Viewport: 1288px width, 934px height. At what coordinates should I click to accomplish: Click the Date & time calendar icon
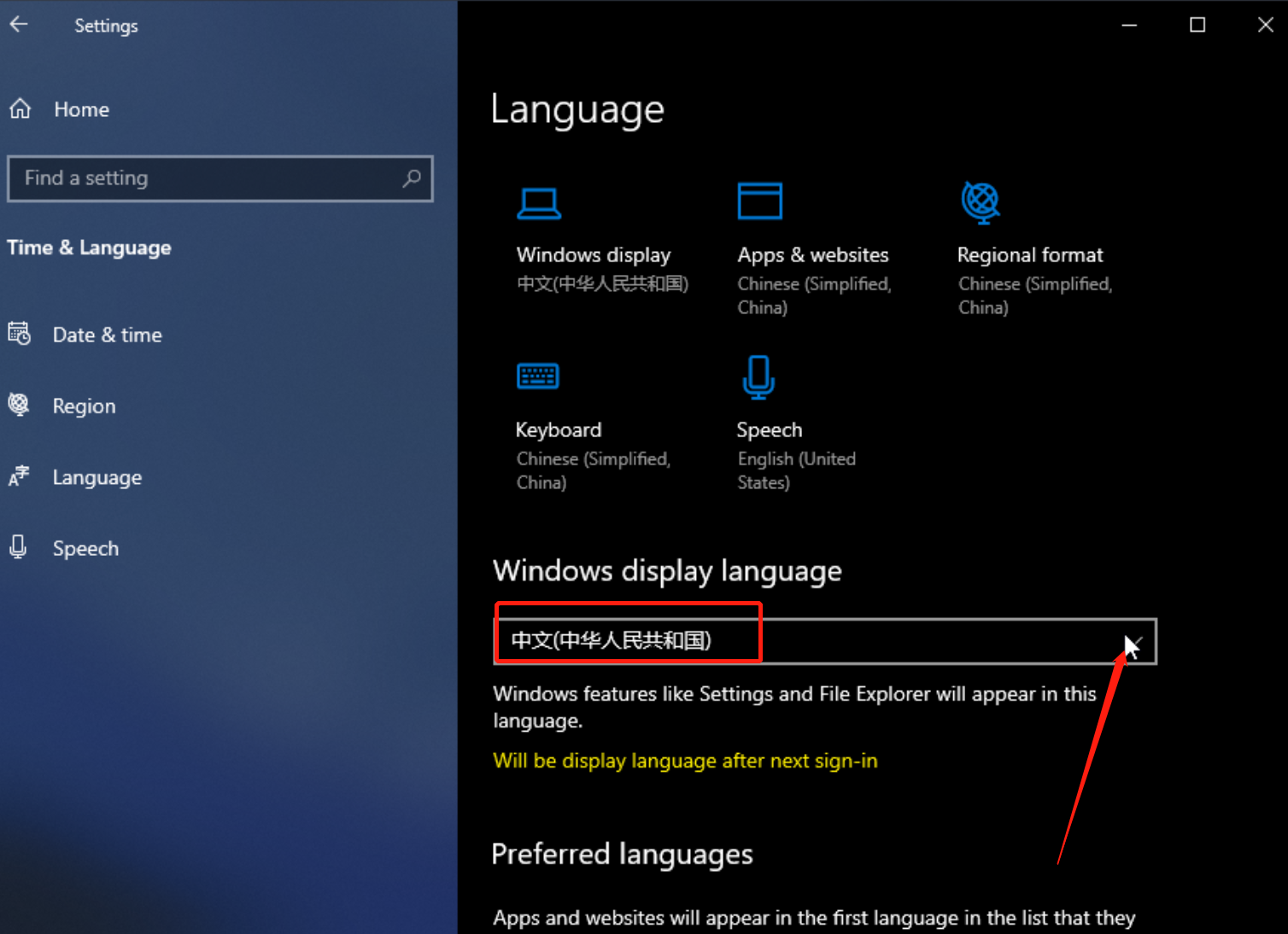click(x=19, y=334)
